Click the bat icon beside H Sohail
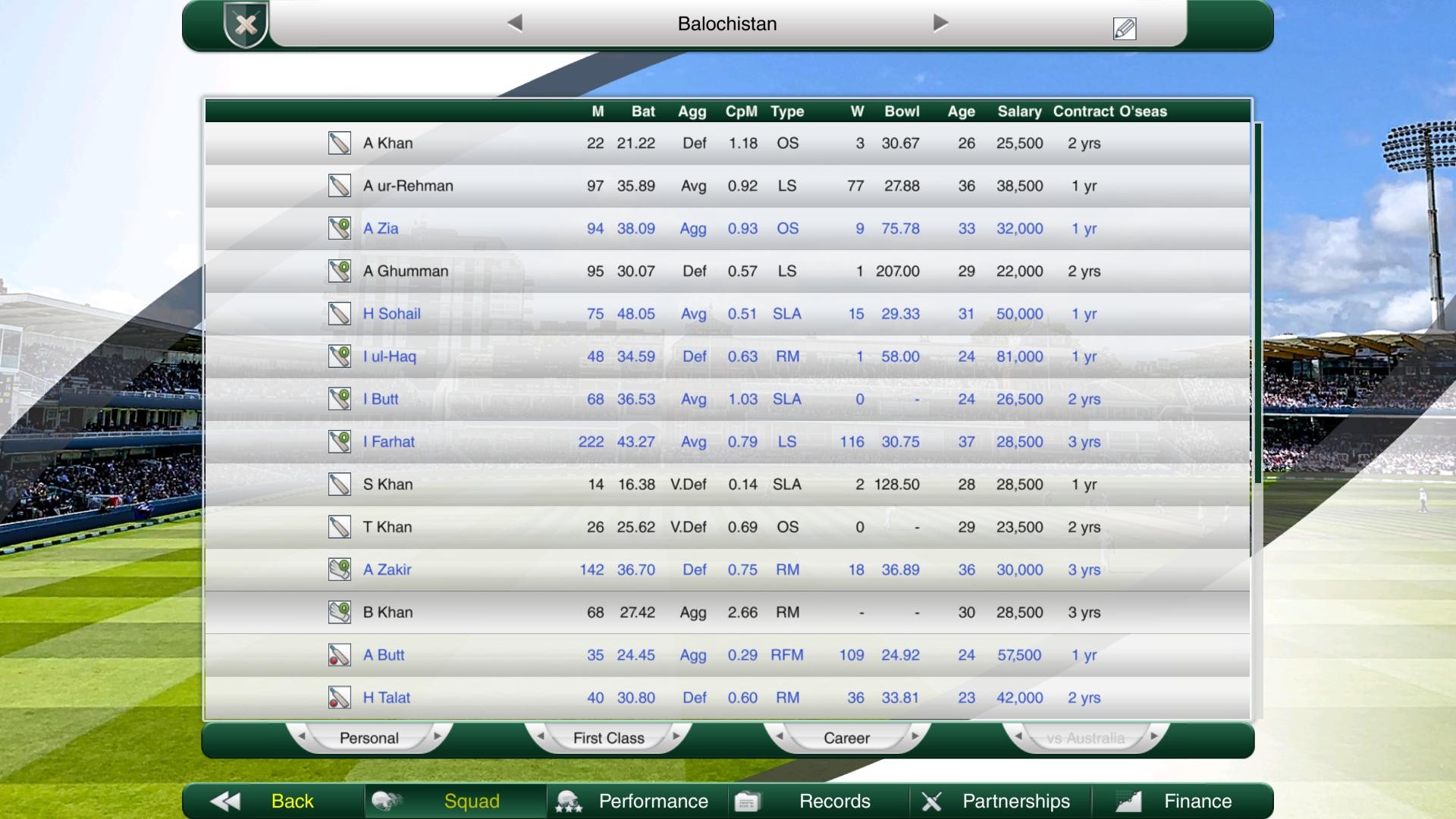Screen dimensions: 1456x819 pos(340,314)
